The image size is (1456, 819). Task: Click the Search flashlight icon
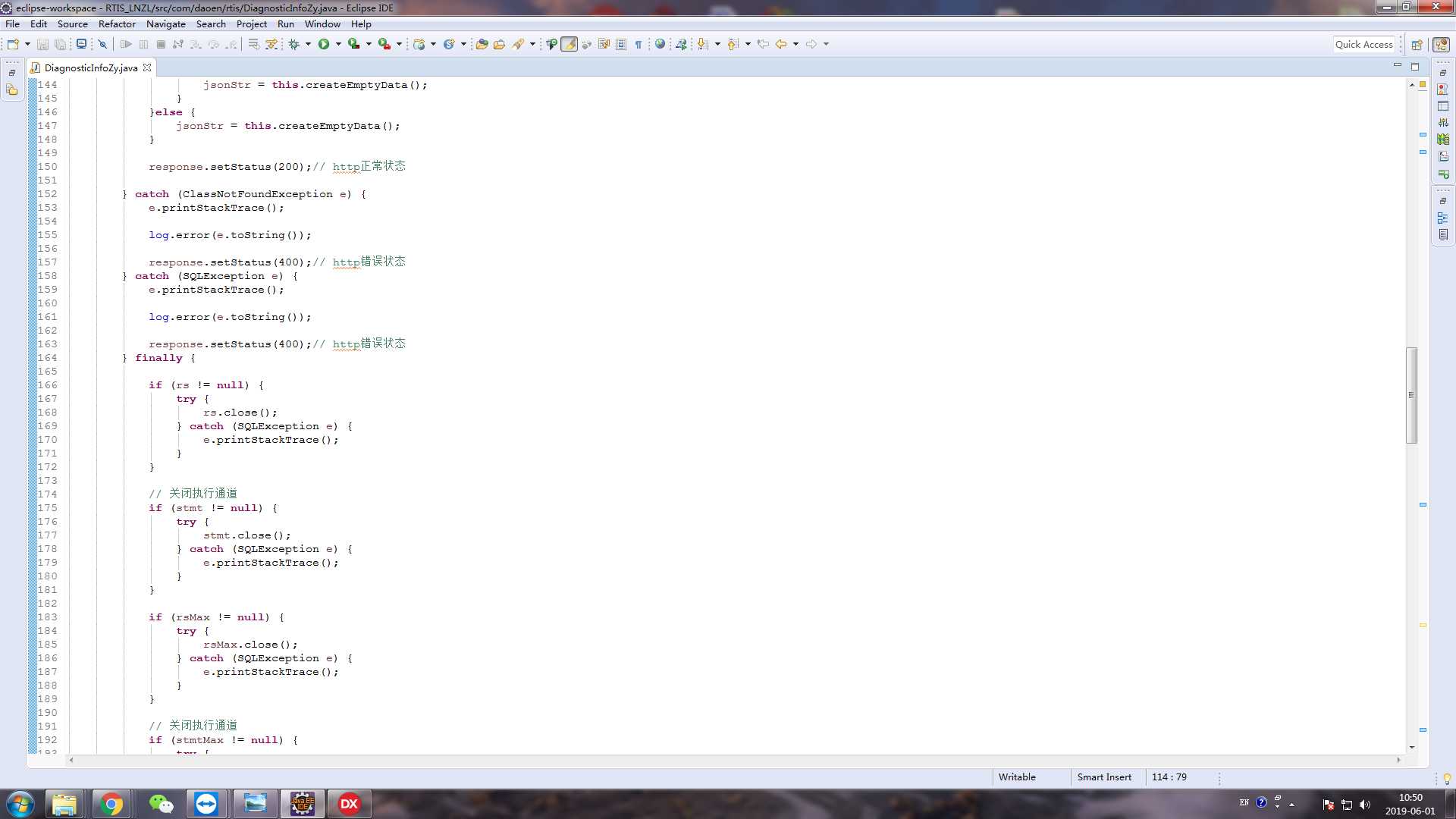tap(518, 44)
